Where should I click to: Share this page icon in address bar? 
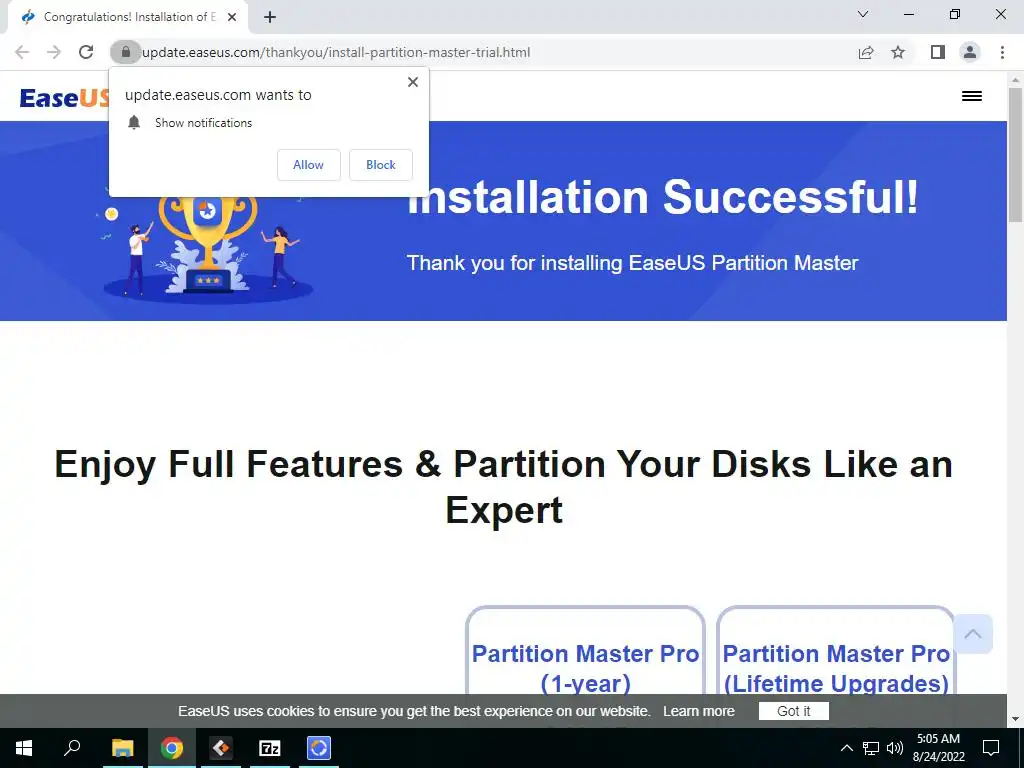point(866,52)
